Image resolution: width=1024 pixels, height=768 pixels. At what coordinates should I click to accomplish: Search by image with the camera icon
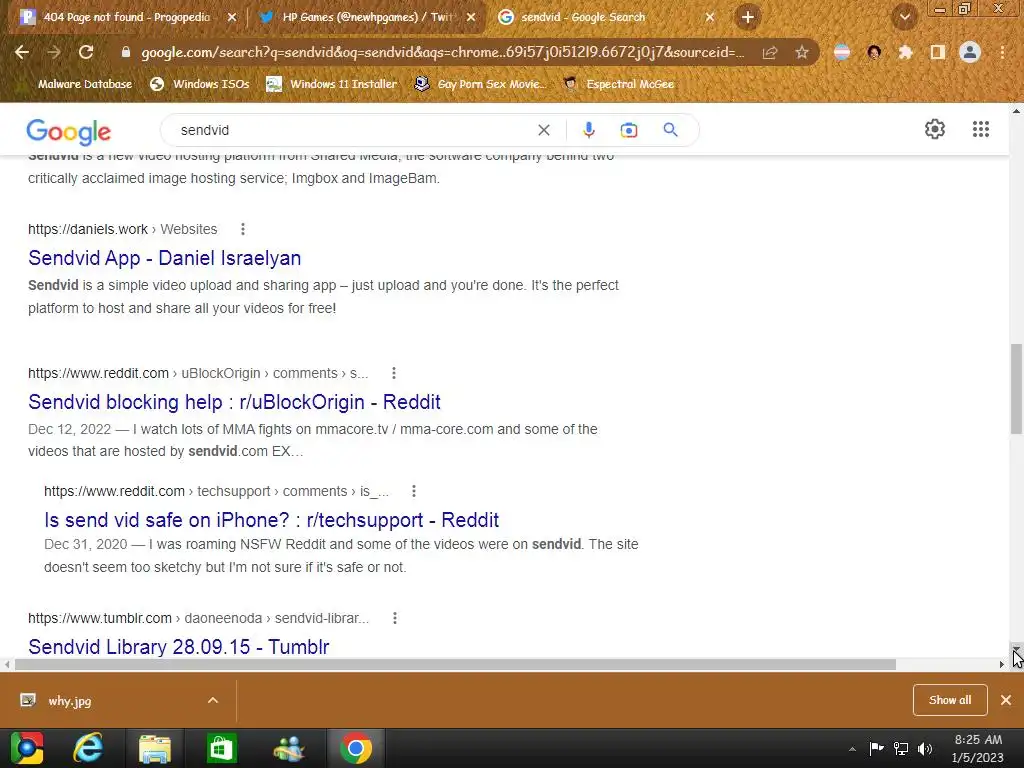tap(629, 130)
